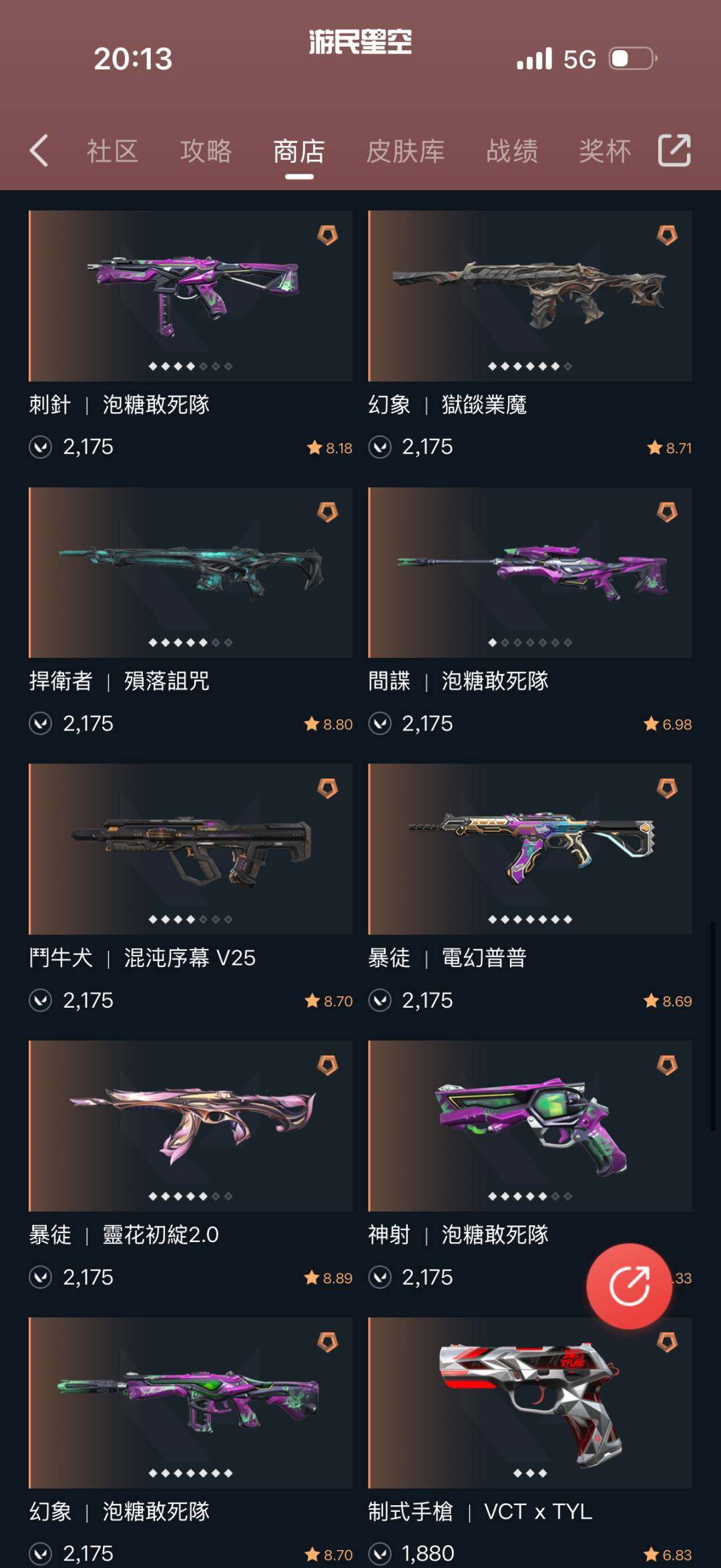721x1568 pixels.
Task: Open the external share icon in header
Action: pyautogui.click(x=674, y=150)
